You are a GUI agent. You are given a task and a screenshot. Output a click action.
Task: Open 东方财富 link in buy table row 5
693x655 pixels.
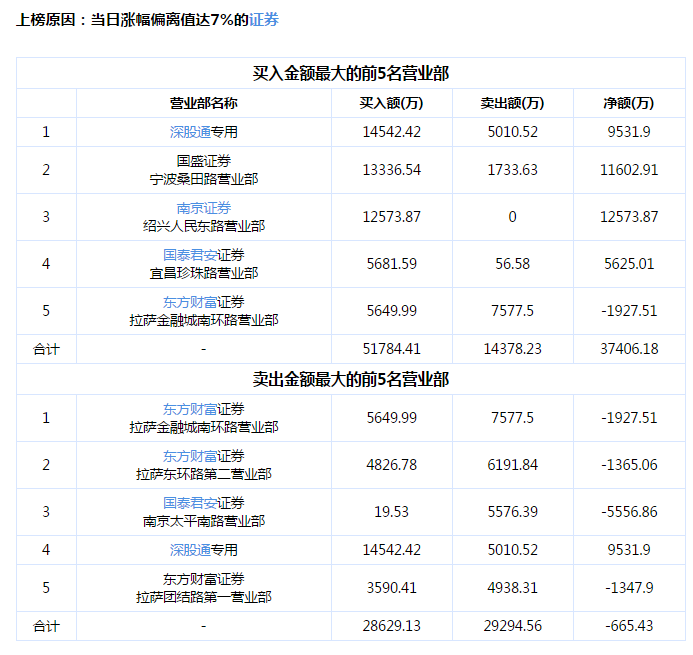[190, 302]
